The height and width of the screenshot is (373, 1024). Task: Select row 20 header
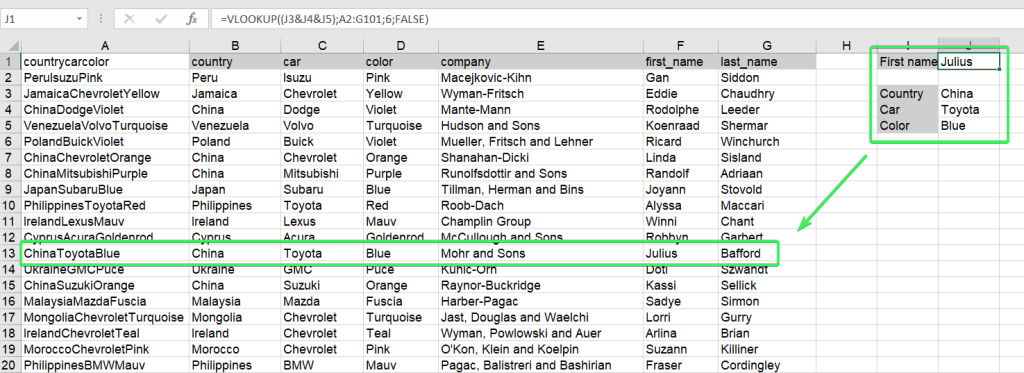(10, 365)
